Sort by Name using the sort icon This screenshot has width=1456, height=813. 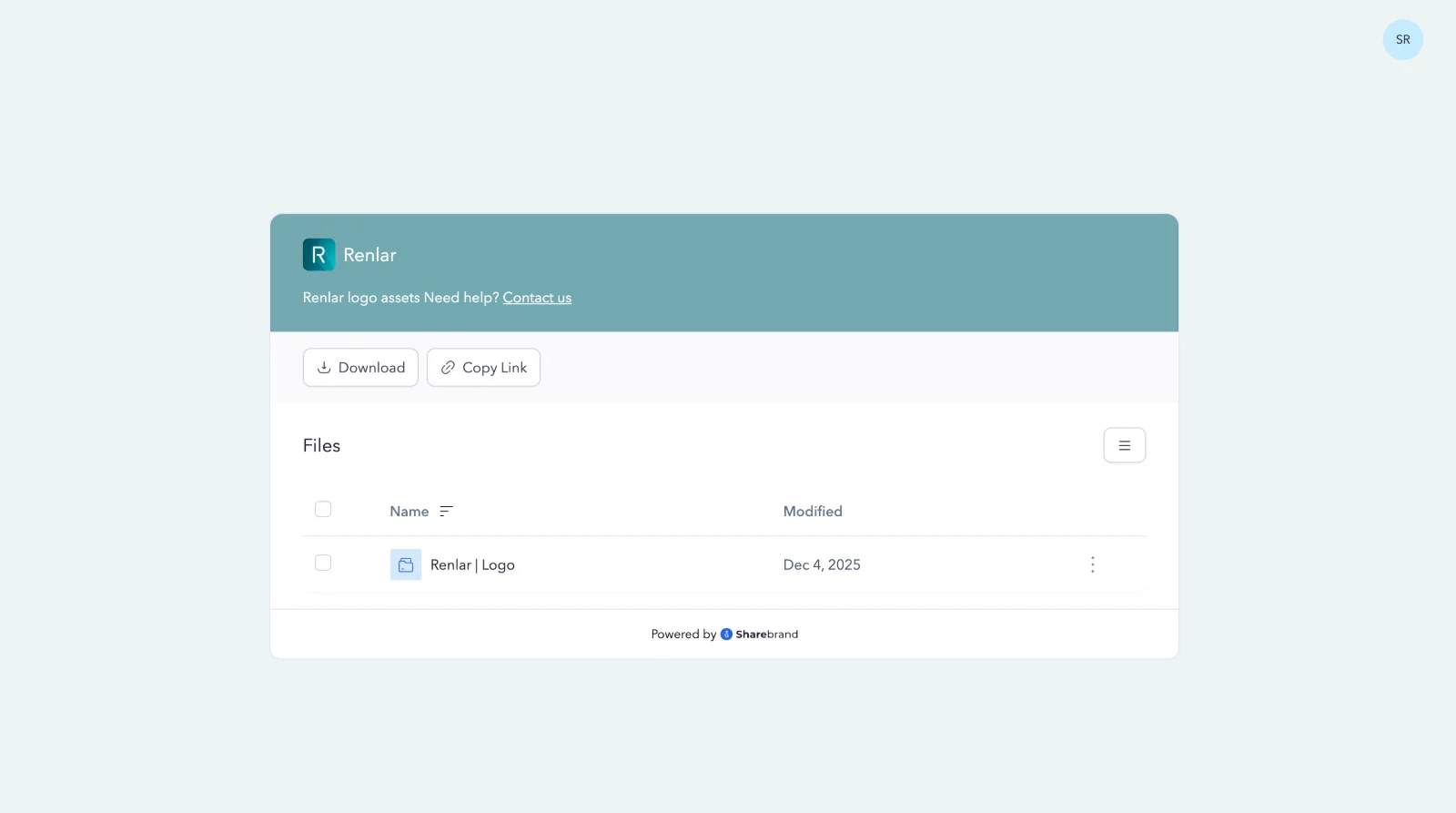coord(446,512)
